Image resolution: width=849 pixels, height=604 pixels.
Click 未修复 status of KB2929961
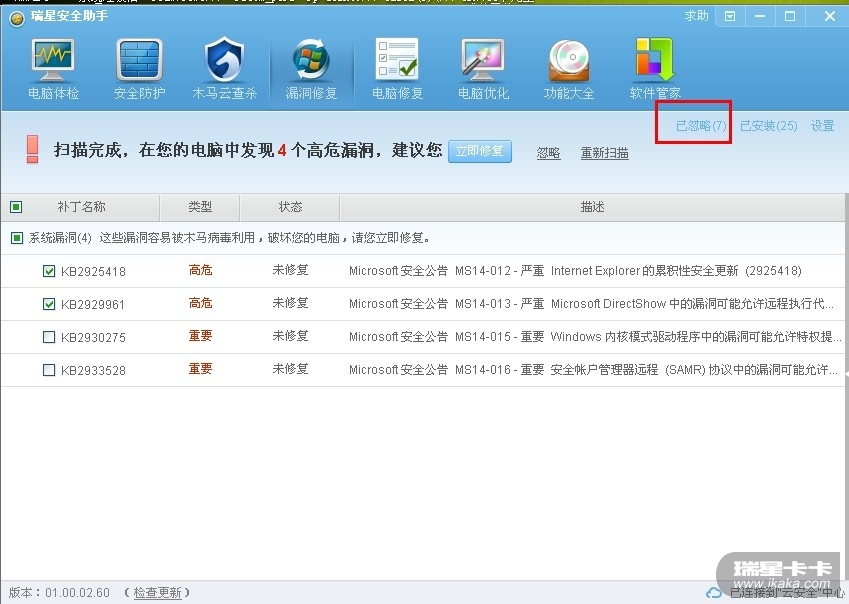290,303
